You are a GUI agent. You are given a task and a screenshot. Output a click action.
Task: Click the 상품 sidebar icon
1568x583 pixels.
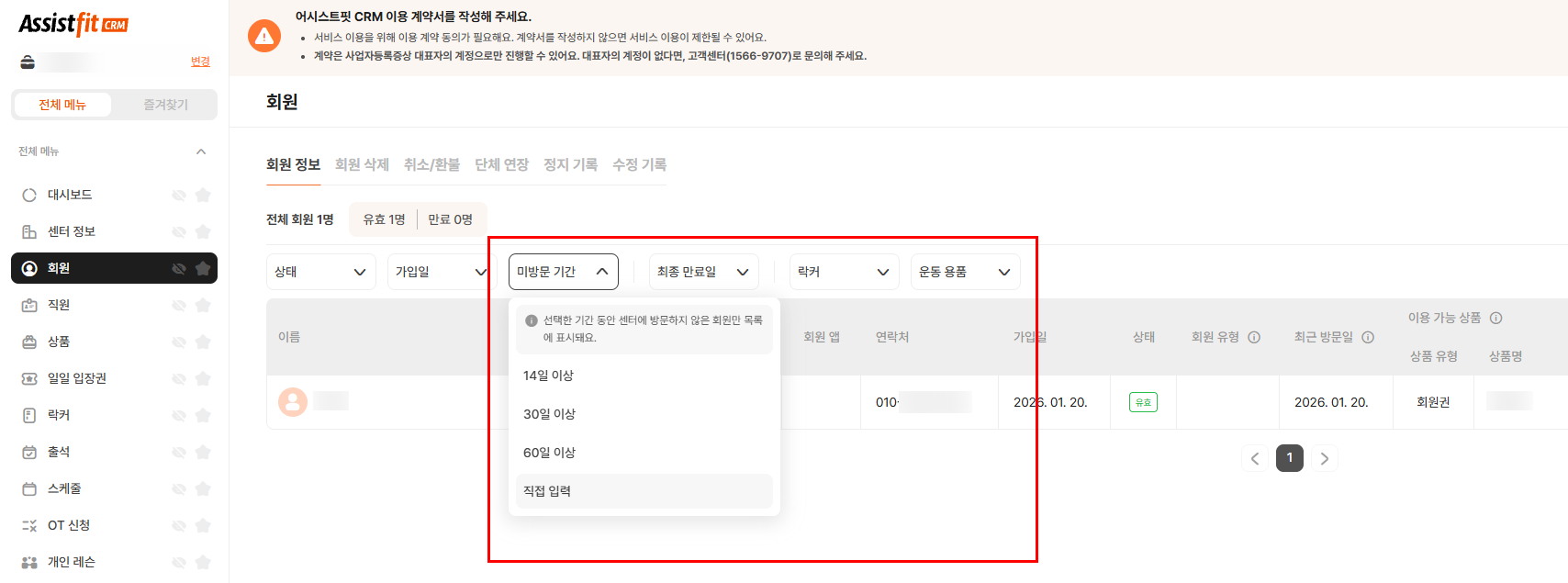click(29, 342)
